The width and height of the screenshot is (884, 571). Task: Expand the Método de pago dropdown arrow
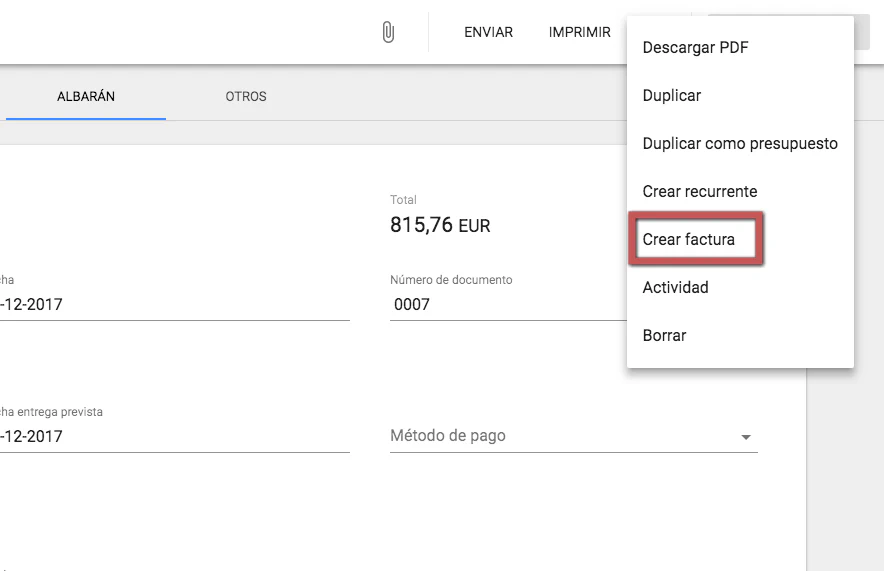[x=745, y=438]
